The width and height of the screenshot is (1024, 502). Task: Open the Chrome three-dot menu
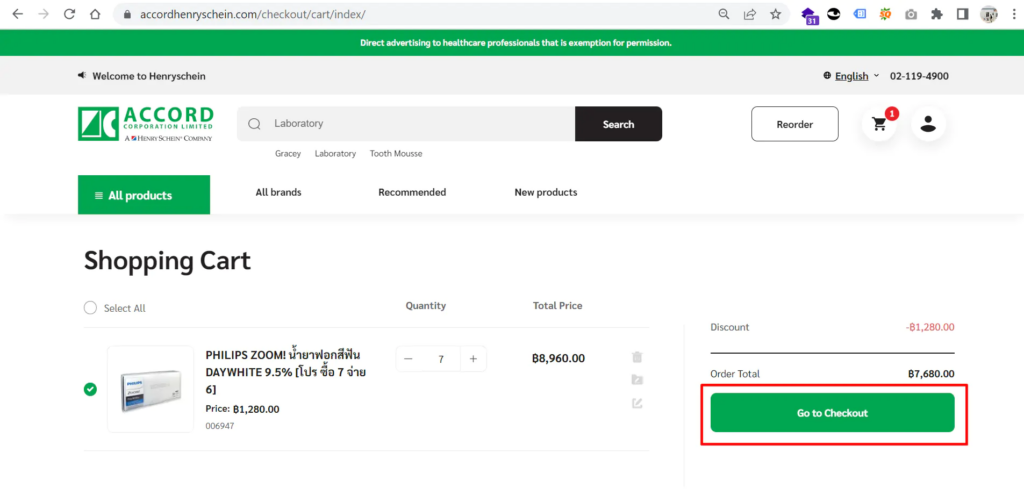click(x=1012, y=14)
